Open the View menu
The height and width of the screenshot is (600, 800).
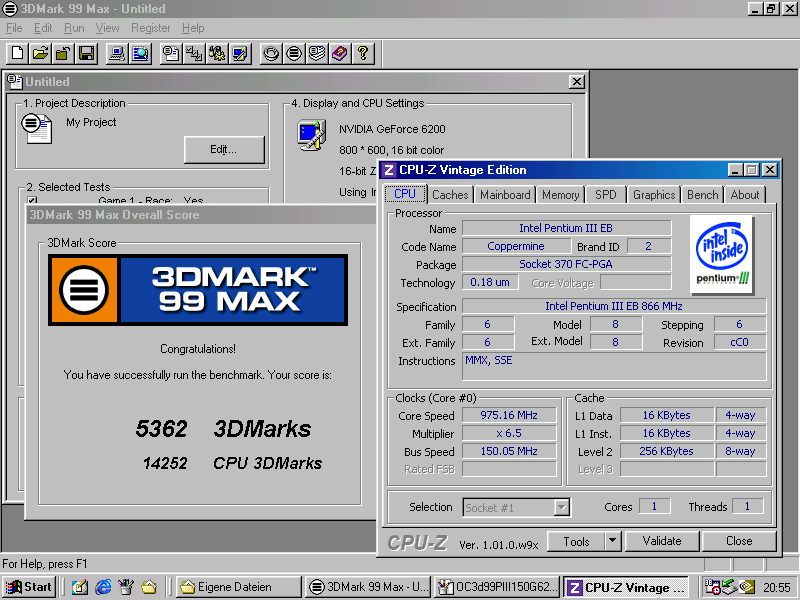107,28
